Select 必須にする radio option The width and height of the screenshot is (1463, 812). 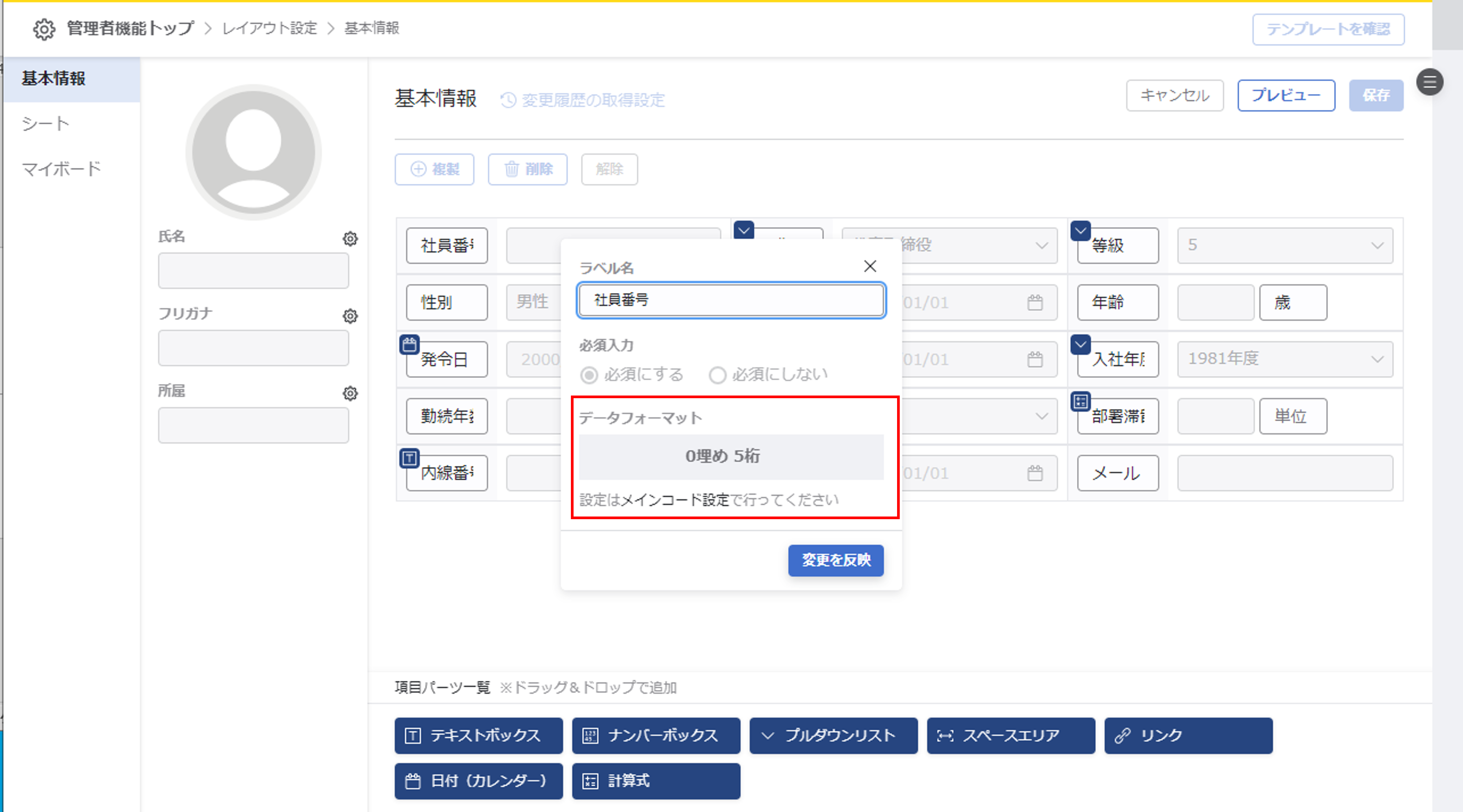coord(589,375)
